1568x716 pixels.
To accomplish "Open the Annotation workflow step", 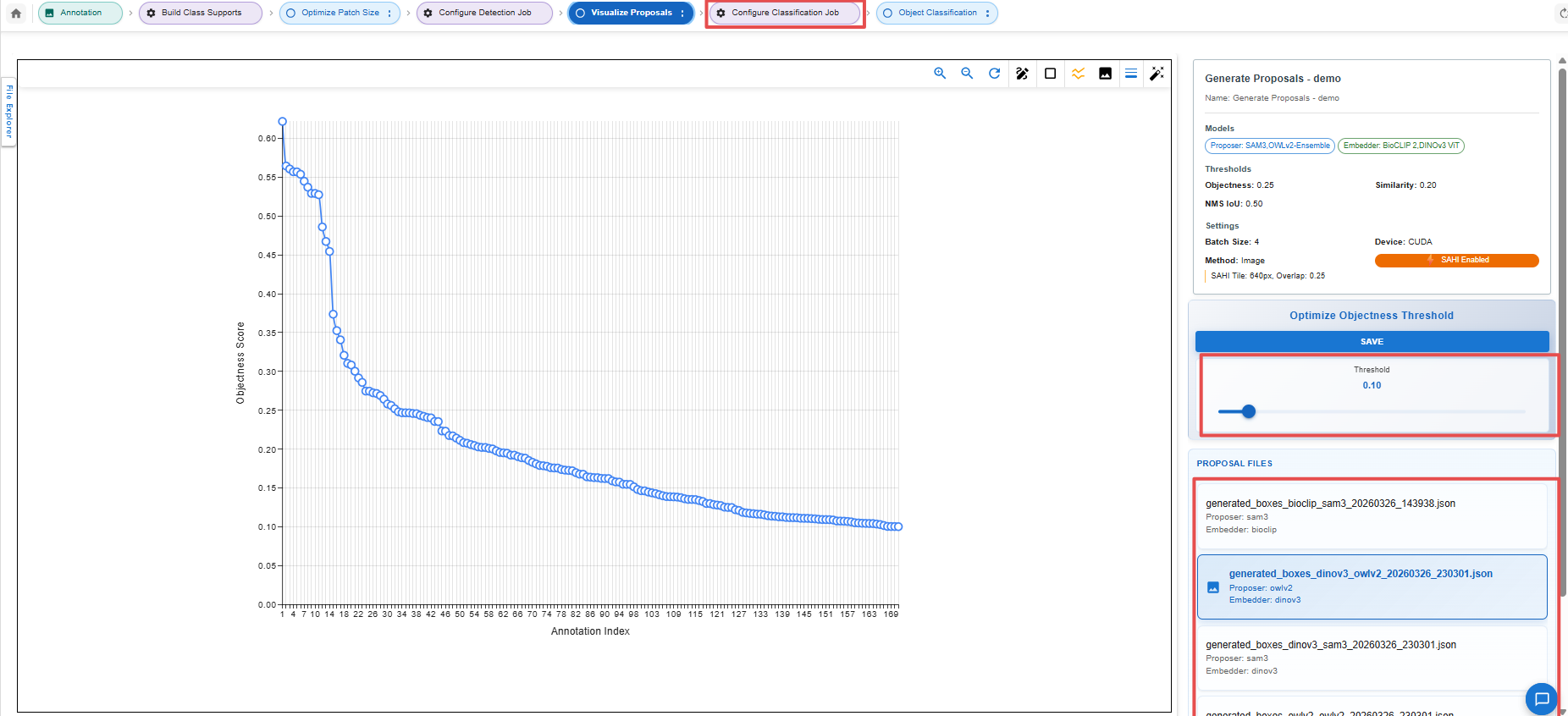I will tap(80, 13).
